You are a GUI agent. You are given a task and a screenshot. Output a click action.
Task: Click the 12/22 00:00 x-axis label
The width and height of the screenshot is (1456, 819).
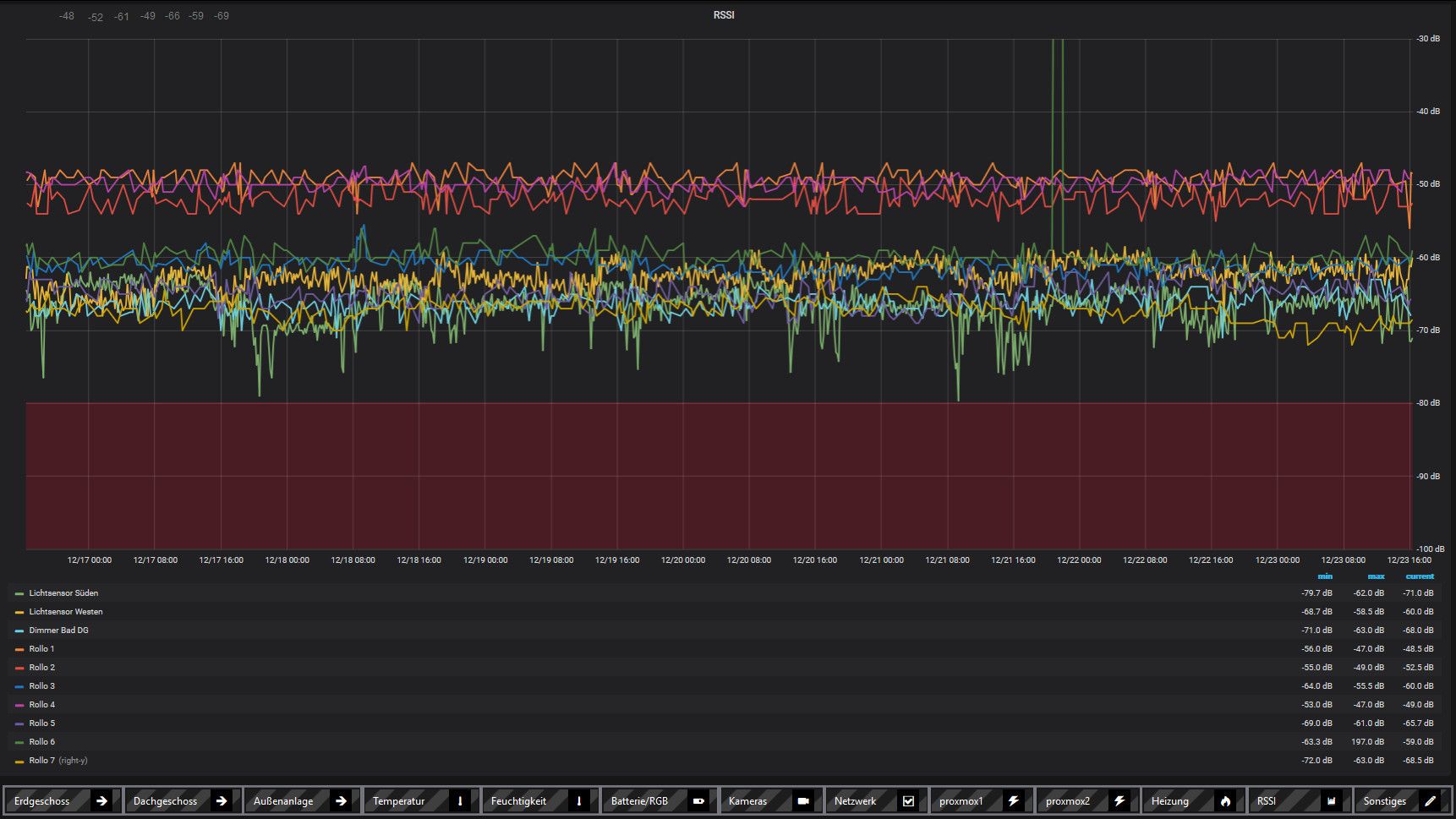coord(1079,560)
